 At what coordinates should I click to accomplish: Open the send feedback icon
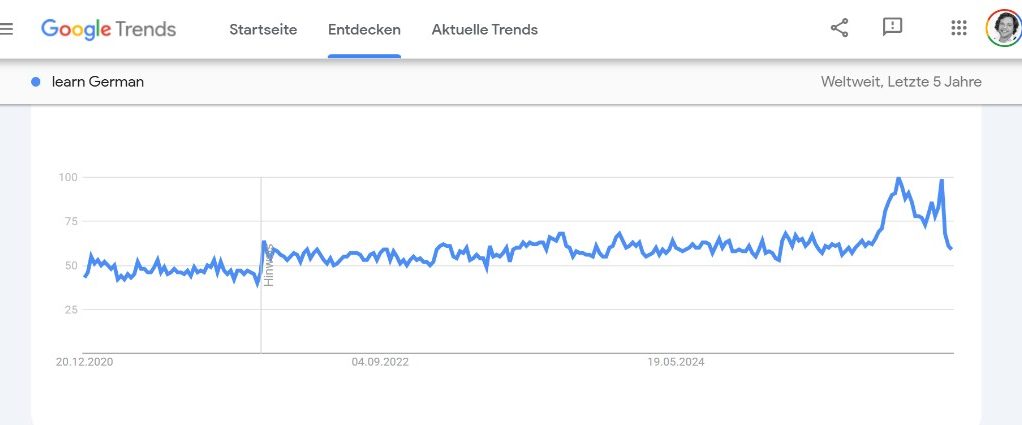coord(892,28)
